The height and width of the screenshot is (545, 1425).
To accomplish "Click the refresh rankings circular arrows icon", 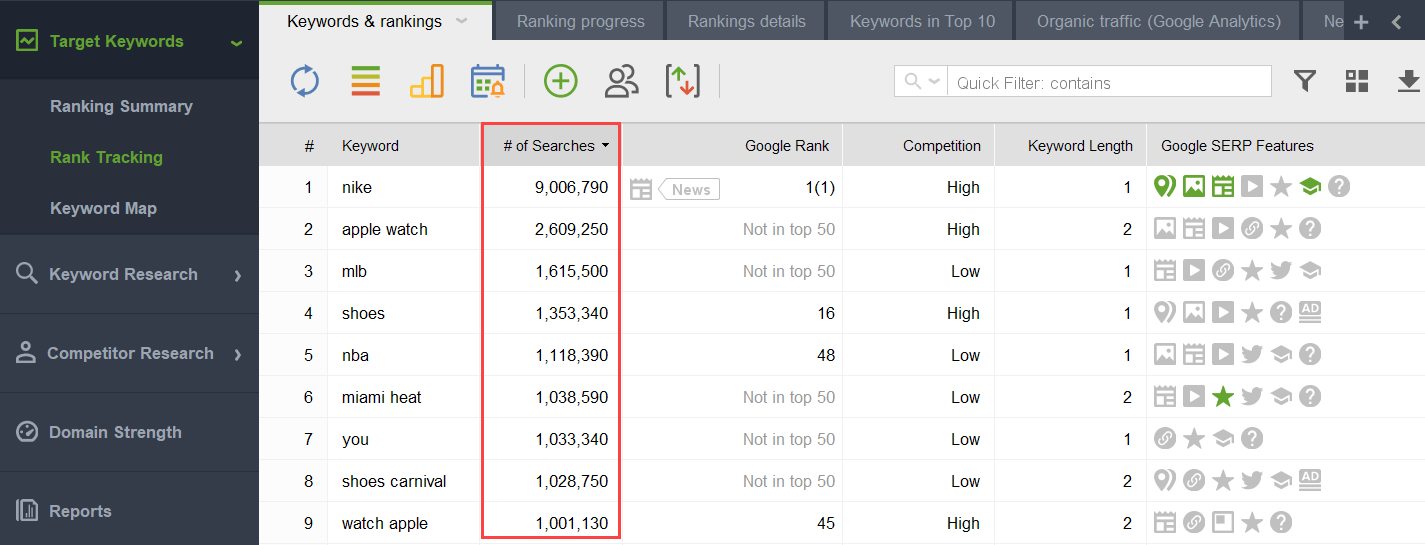I will [x=305, y=81].
